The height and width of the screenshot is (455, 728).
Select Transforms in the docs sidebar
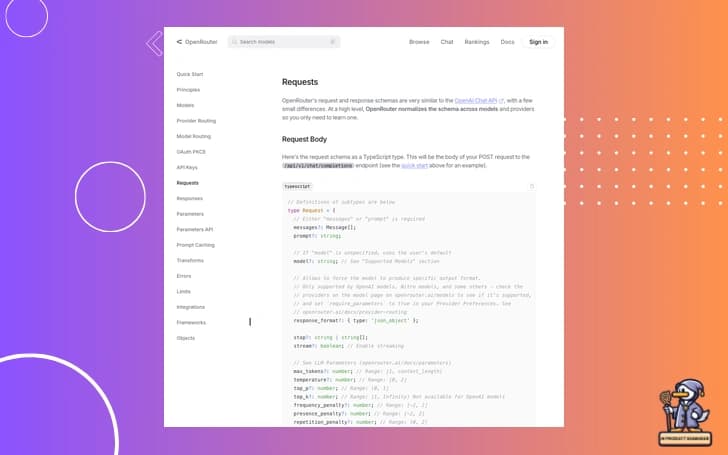coord(190,260)
